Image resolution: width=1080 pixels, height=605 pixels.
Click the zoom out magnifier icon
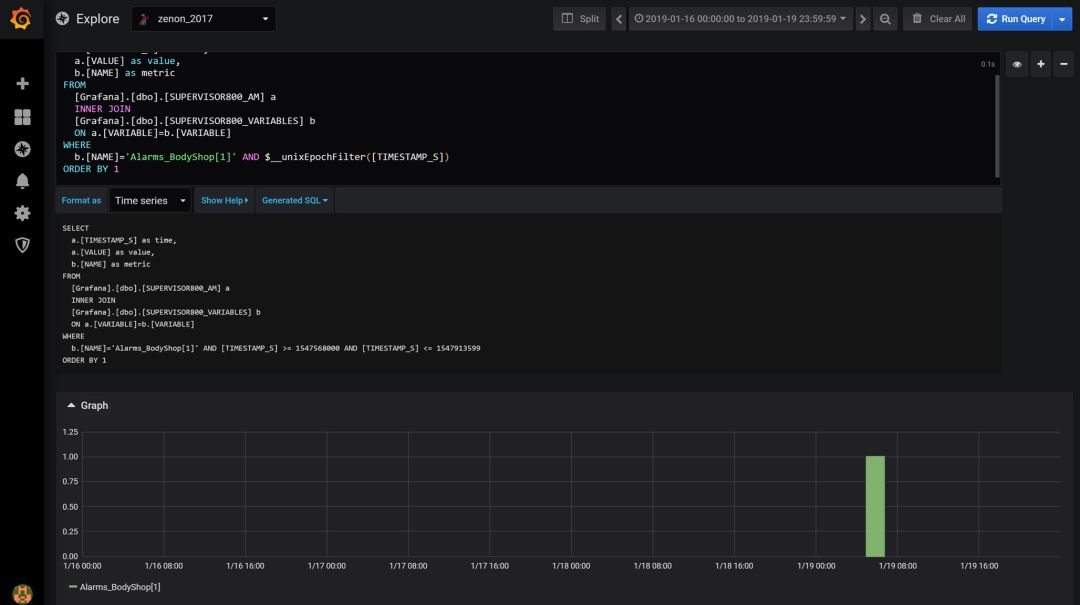tap(885, 19)
